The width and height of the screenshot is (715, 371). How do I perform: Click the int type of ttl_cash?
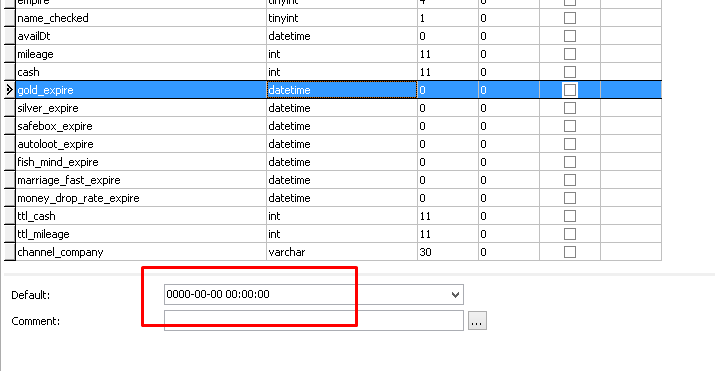coord(274,216)
